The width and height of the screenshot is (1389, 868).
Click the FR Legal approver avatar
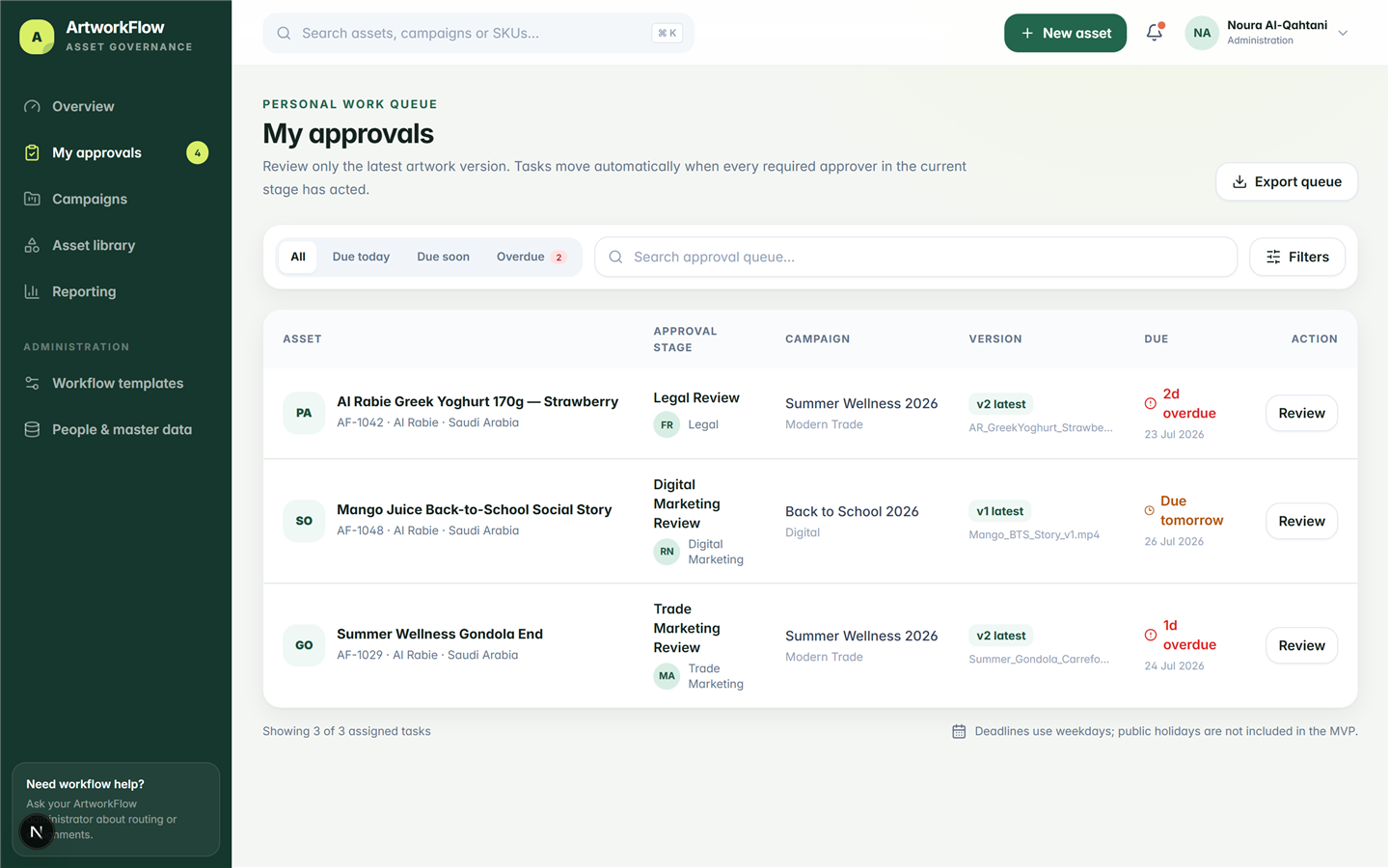point(667,424)
